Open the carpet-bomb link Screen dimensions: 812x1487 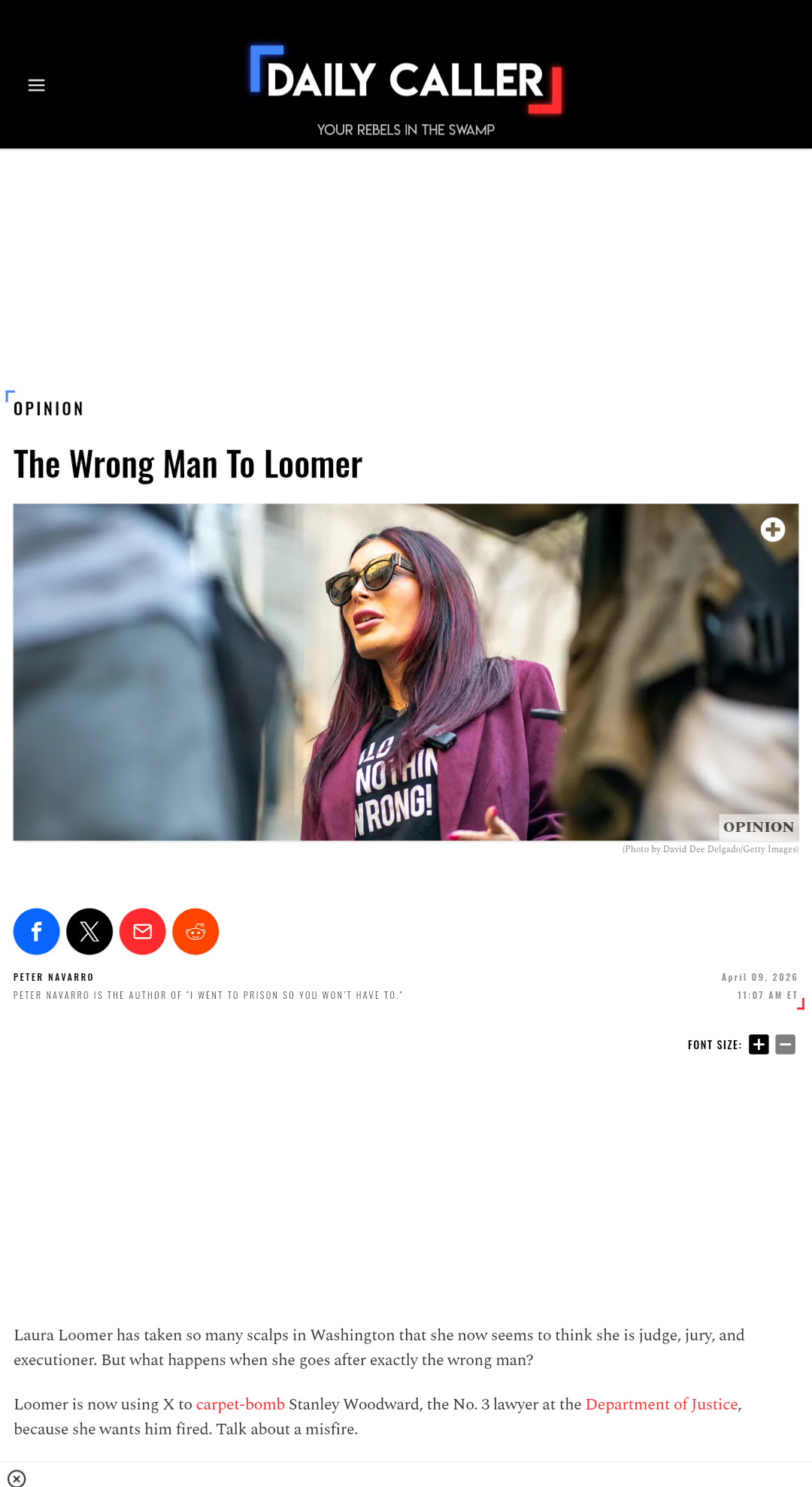241,1404
